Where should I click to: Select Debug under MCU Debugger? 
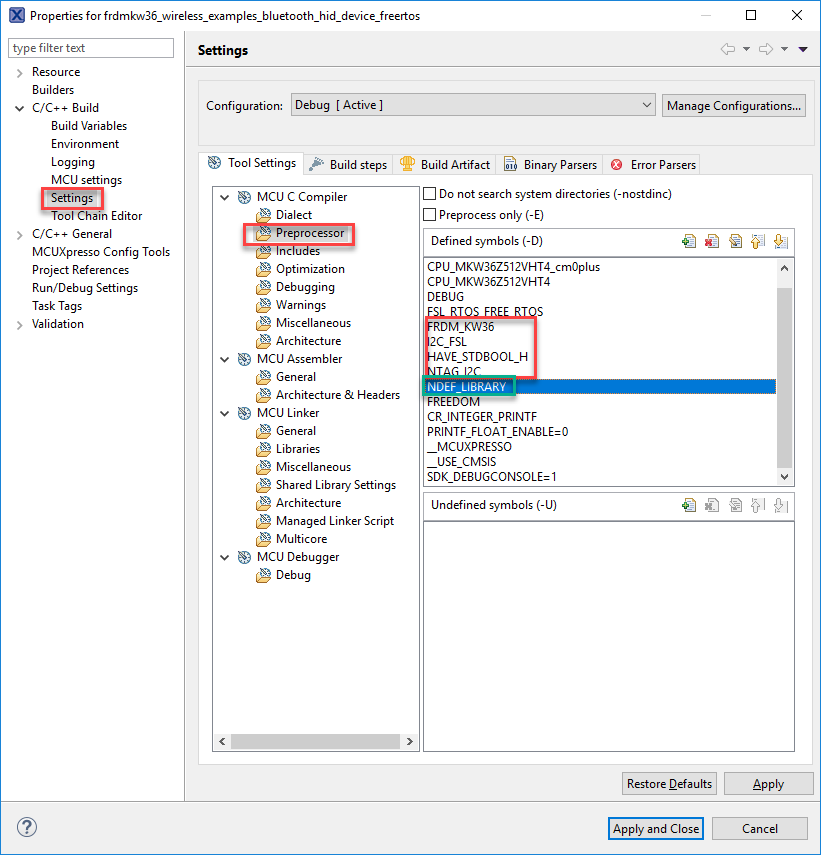tap(293, 575)
